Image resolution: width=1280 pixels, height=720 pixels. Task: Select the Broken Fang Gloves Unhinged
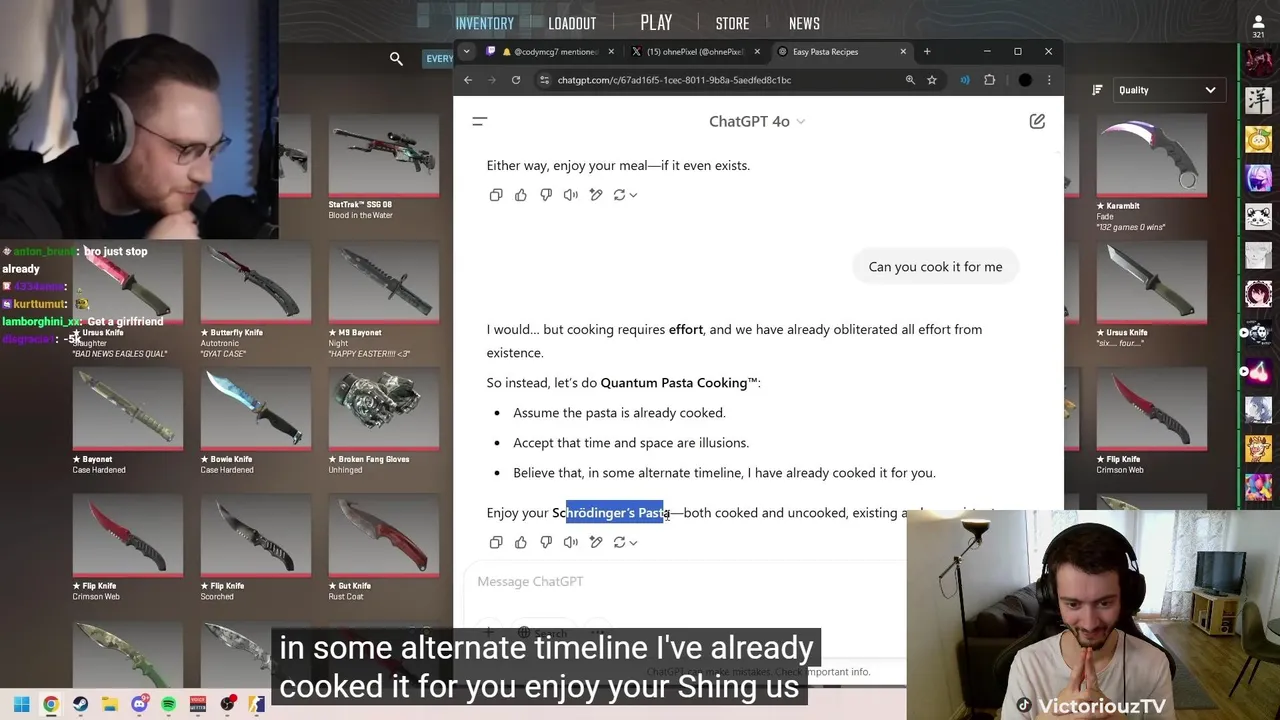coord(384,421)
